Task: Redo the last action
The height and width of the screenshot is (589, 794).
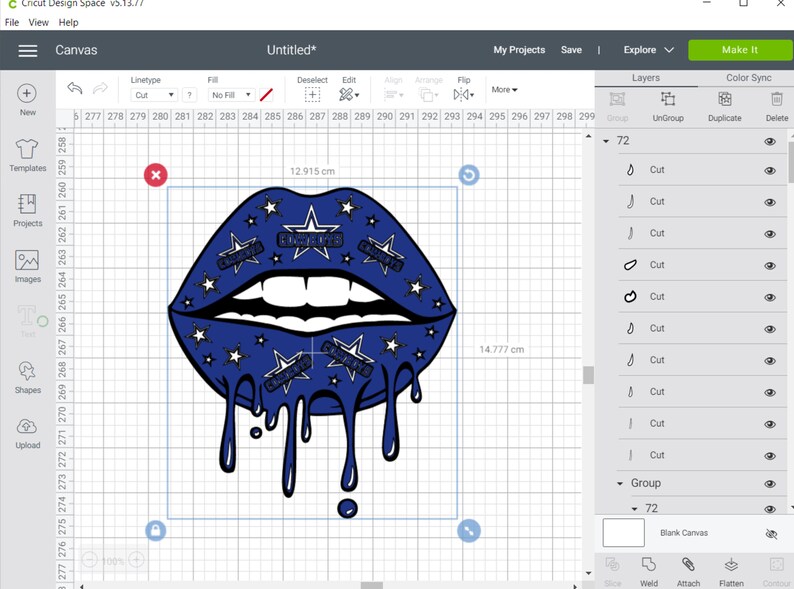Action: click(x=100, y=88)
